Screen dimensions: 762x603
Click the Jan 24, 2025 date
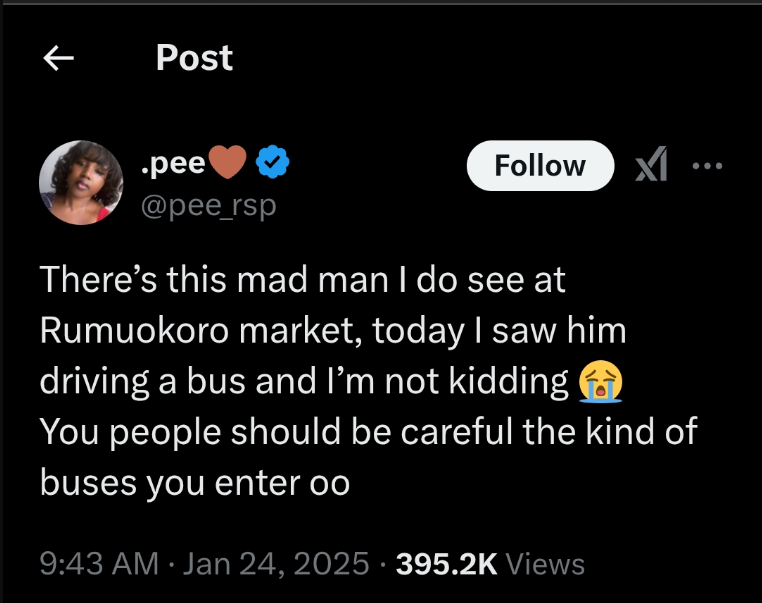coord(277,563)
